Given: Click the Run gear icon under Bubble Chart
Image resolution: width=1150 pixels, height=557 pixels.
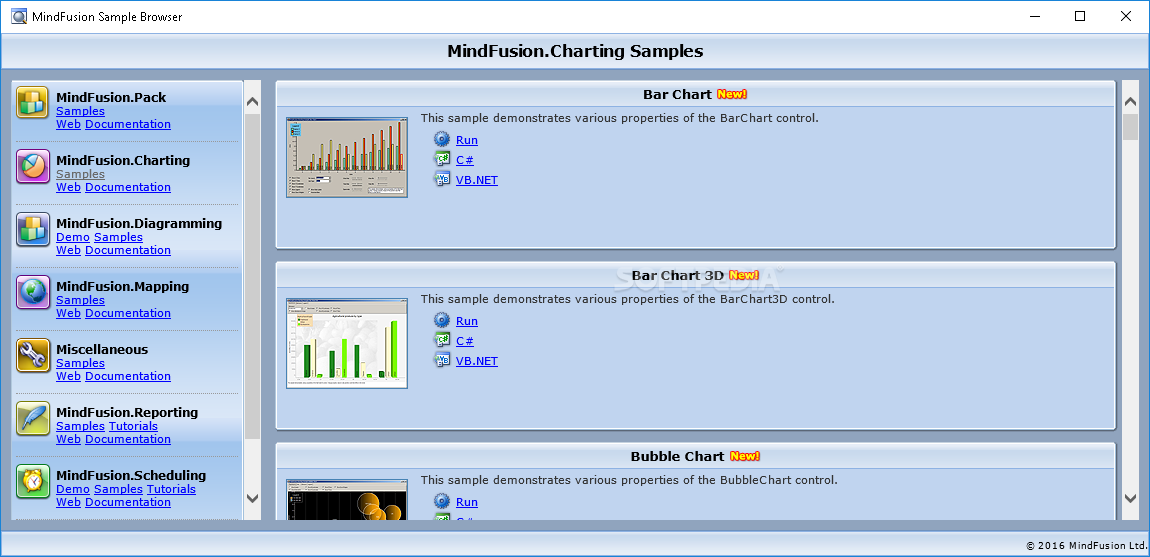Looking at the screenshot, I should 442,502.
